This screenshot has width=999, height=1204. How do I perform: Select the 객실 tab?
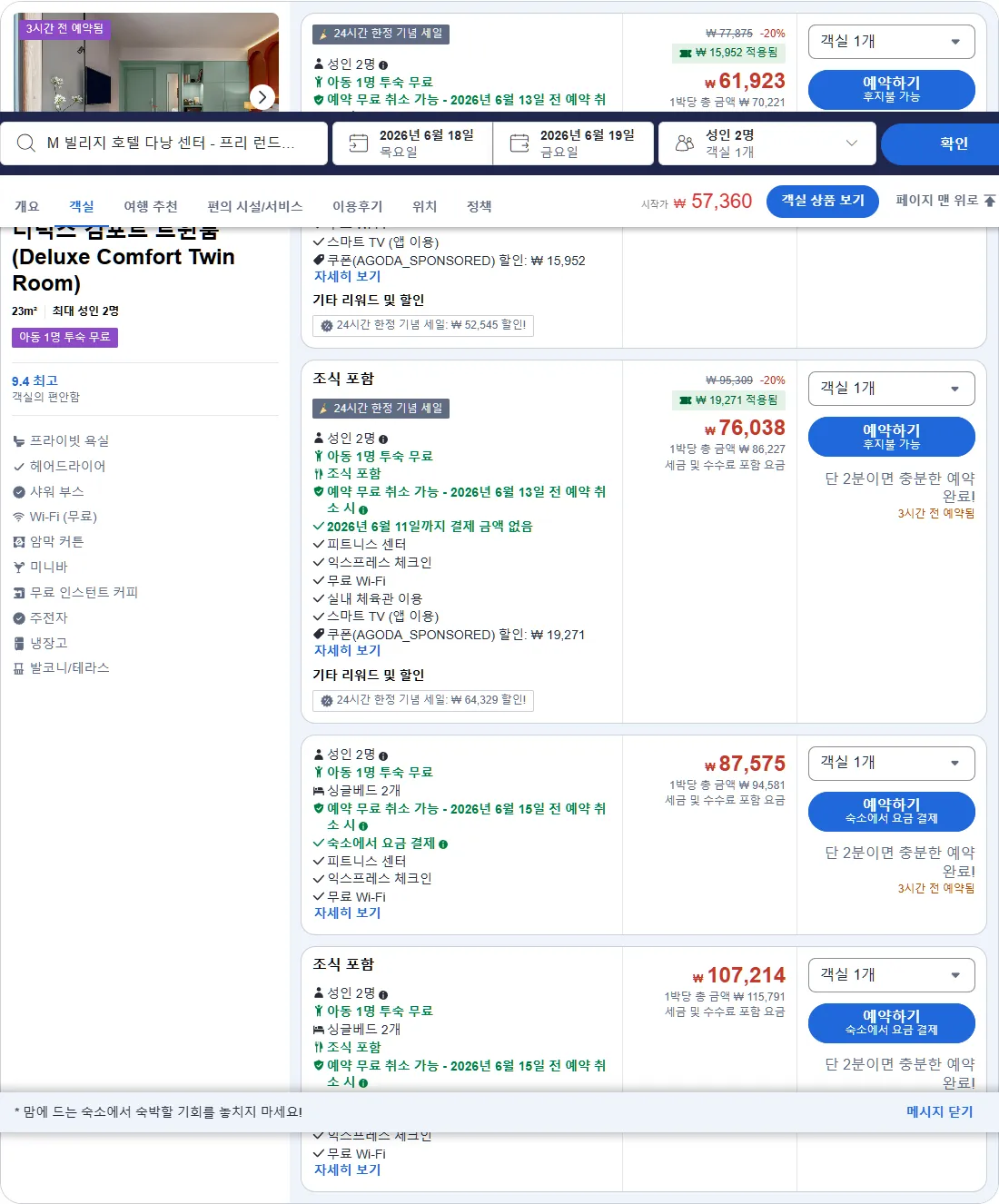pos(82,206)
